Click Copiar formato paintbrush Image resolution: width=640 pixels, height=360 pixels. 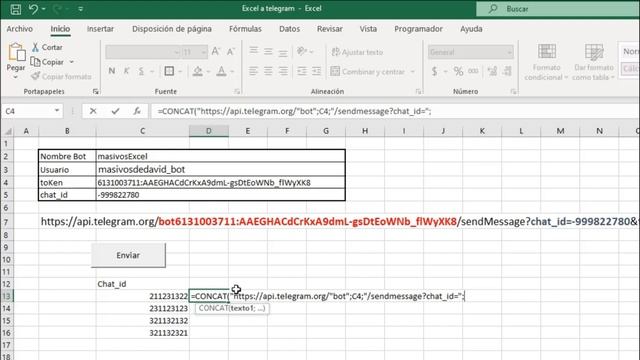coord(61,76)
